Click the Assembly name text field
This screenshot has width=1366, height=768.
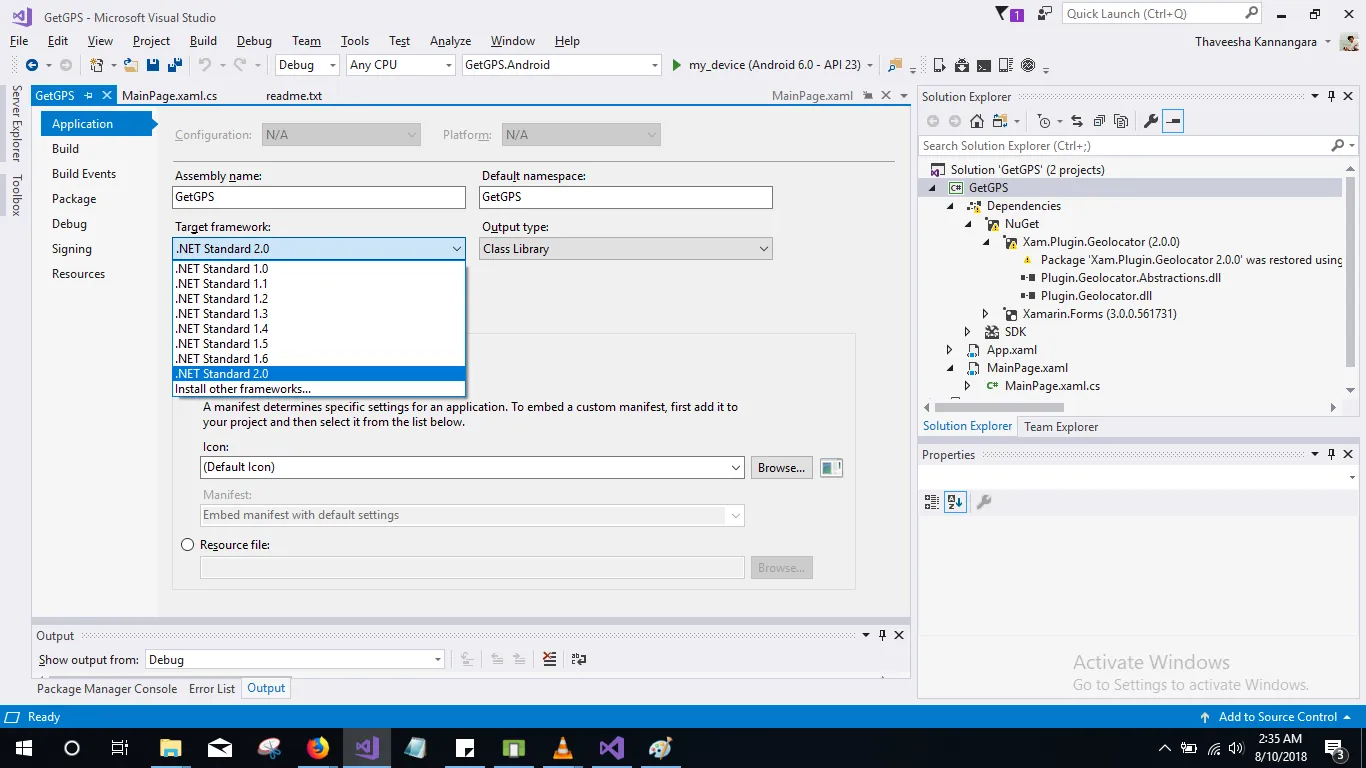319,197
